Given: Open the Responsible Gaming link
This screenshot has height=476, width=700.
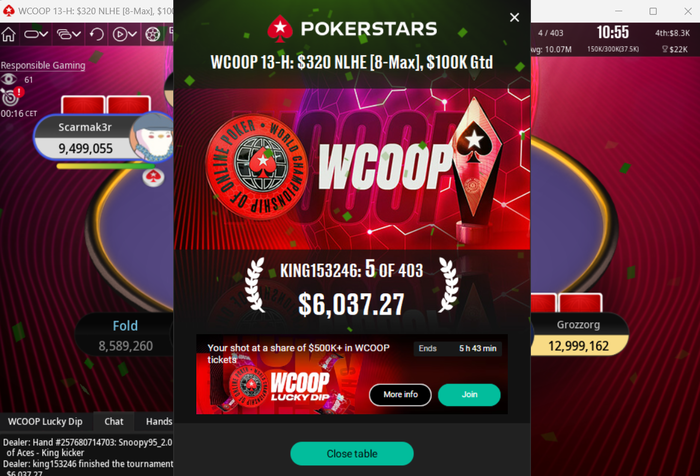Looking at the screenshot, I should pos(43,65).
